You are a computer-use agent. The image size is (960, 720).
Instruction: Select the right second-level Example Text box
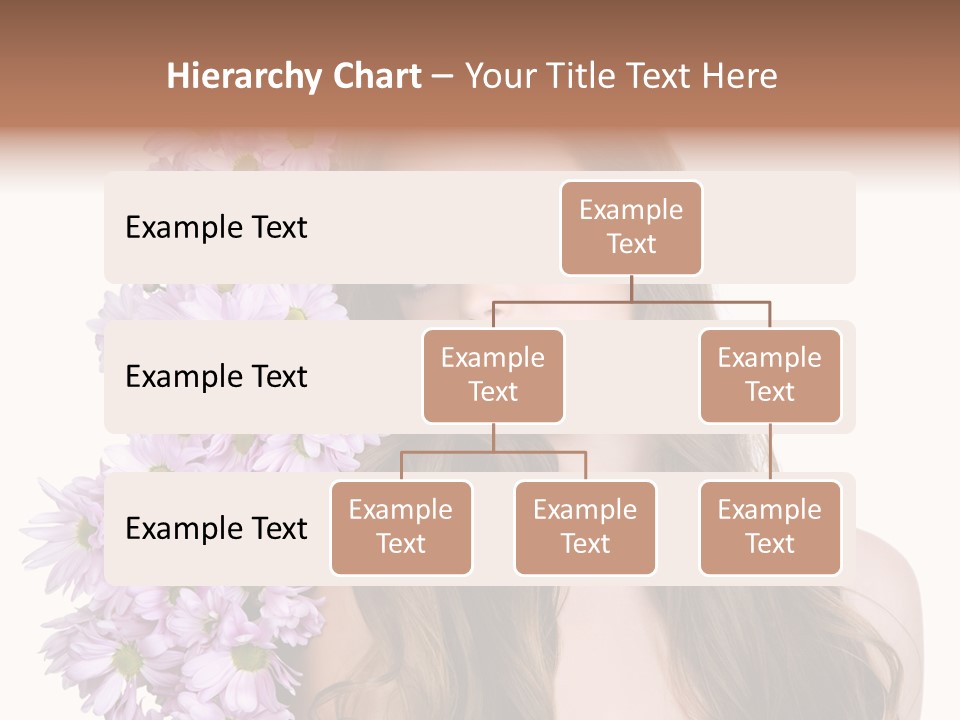tap(770, 375)
